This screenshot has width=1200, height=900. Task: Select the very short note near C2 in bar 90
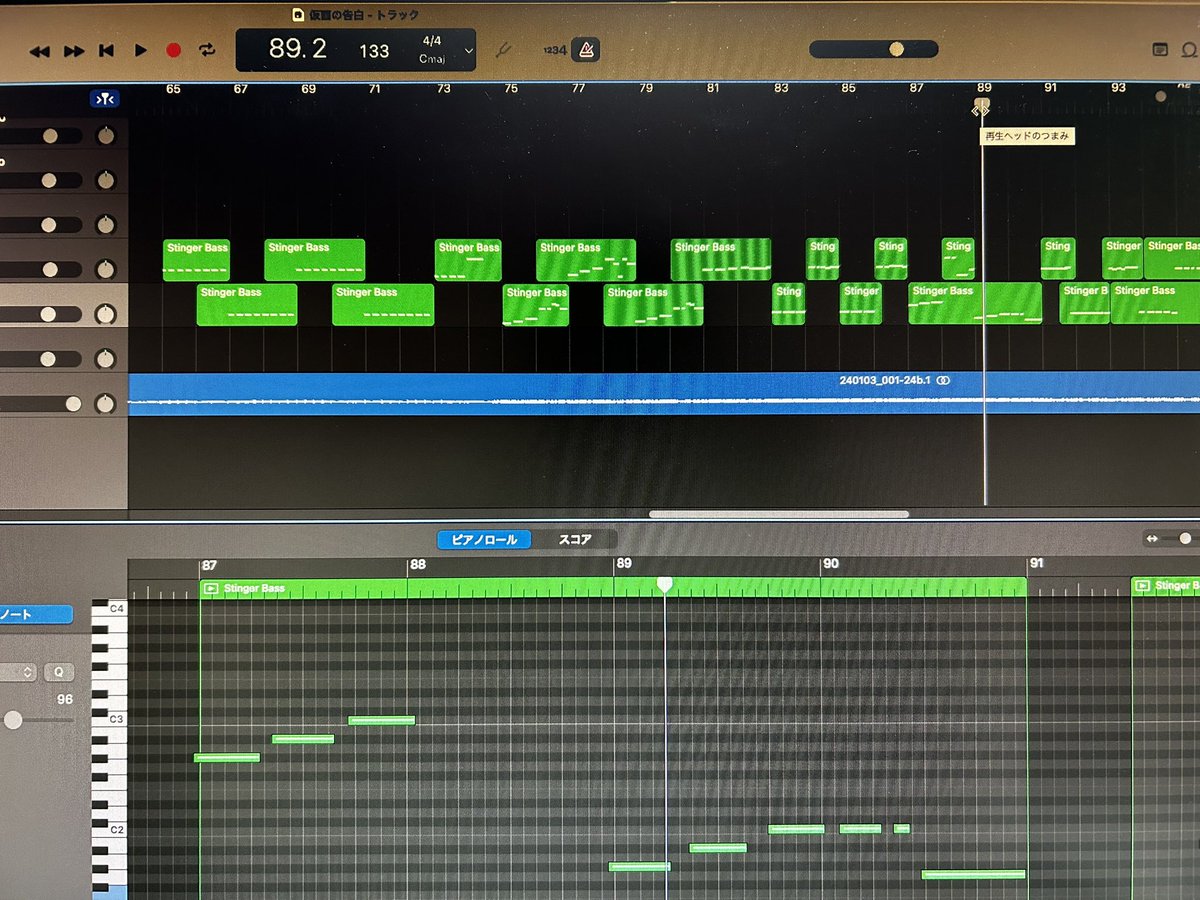(902, 828)
